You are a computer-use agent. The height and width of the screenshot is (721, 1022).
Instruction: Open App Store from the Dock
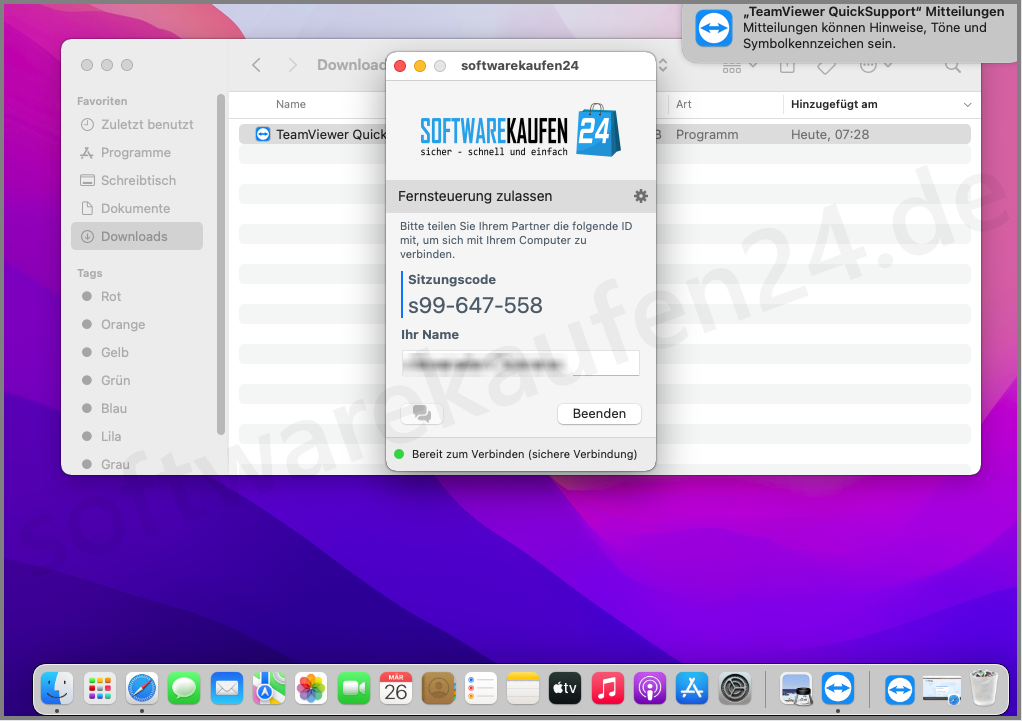tap(692, 688)
